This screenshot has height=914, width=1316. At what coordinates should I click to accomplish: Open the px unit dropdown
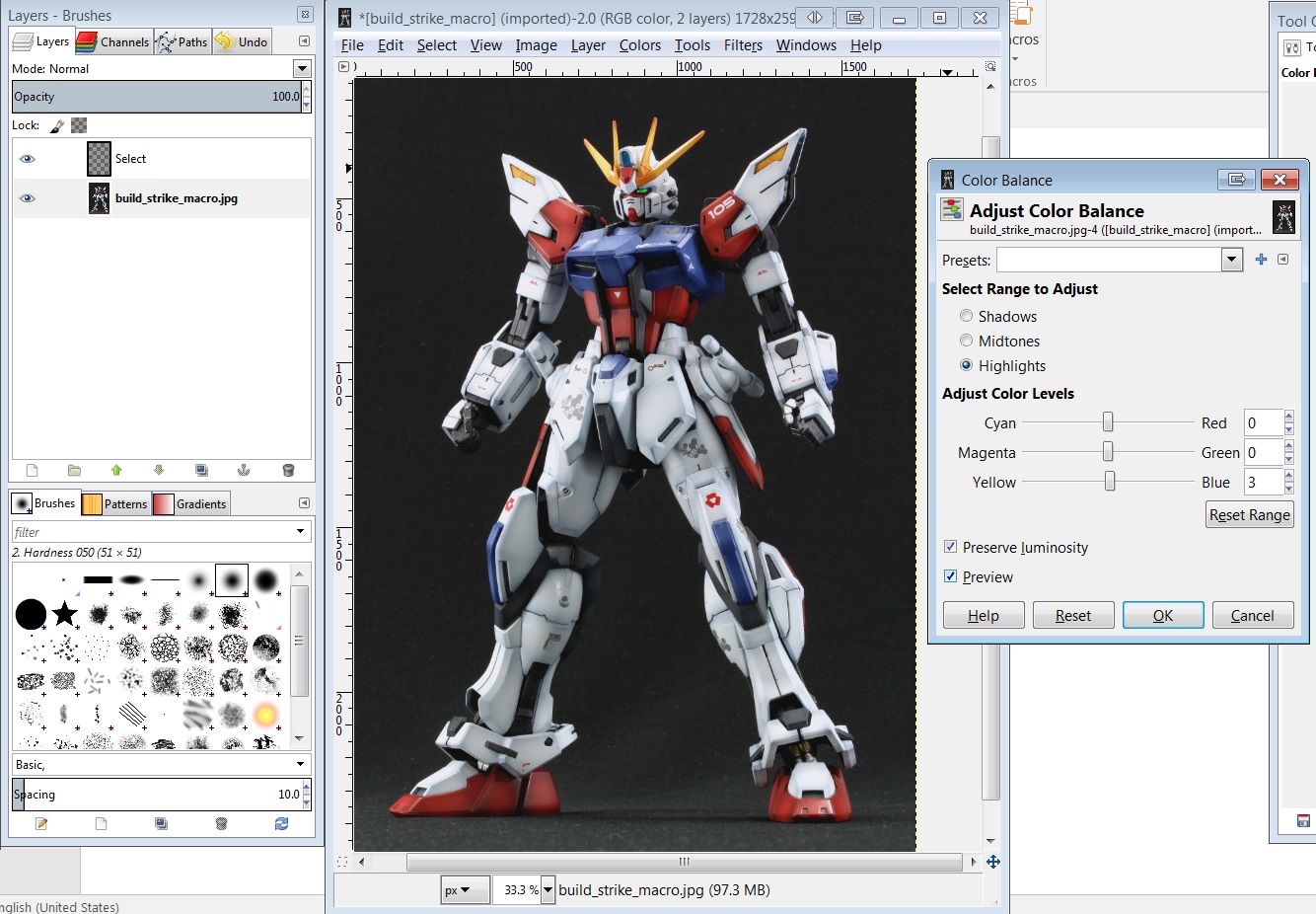pyautogui.click(x=465, y=889)
